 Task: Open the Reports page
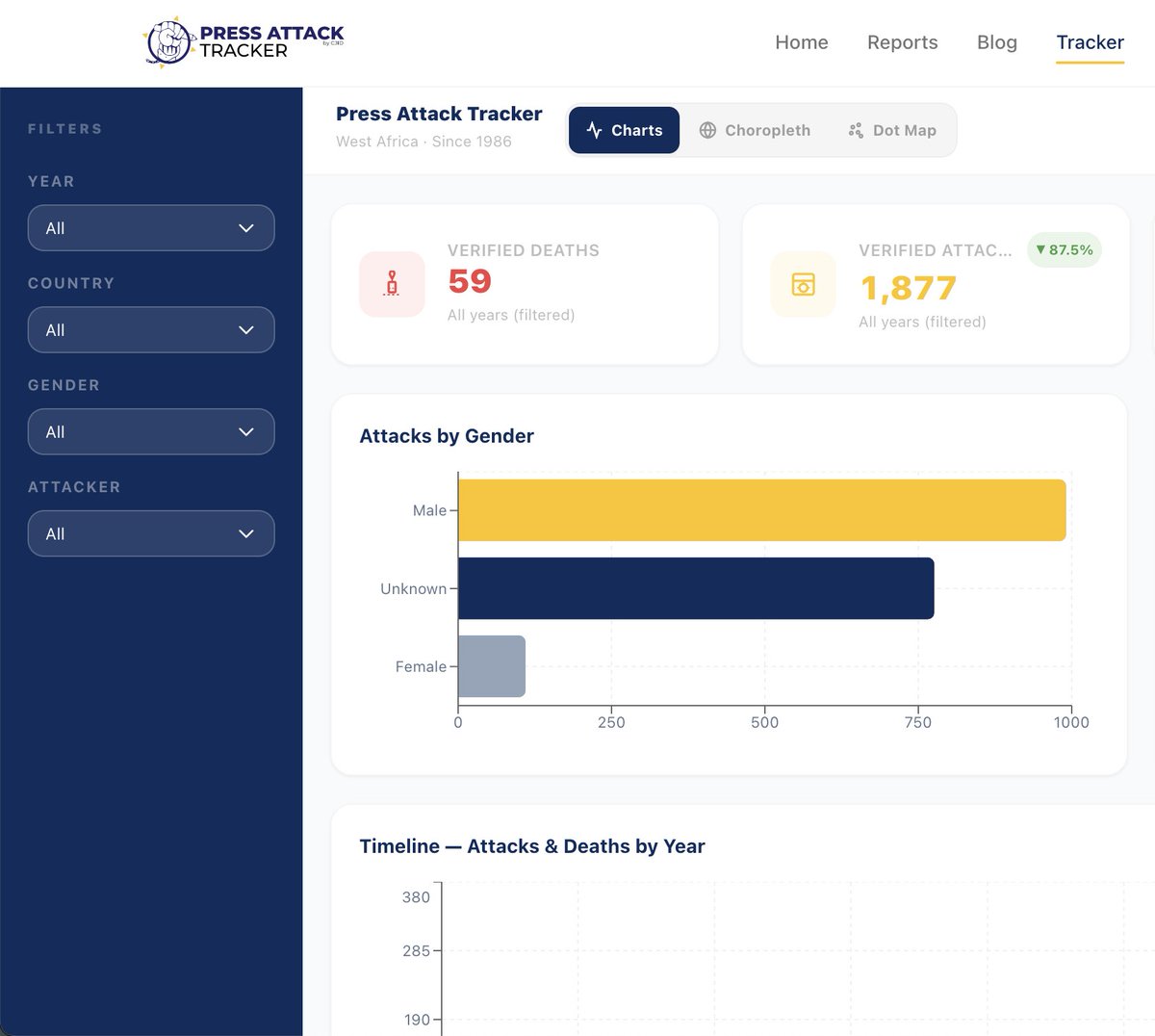[x=902, y=42]
